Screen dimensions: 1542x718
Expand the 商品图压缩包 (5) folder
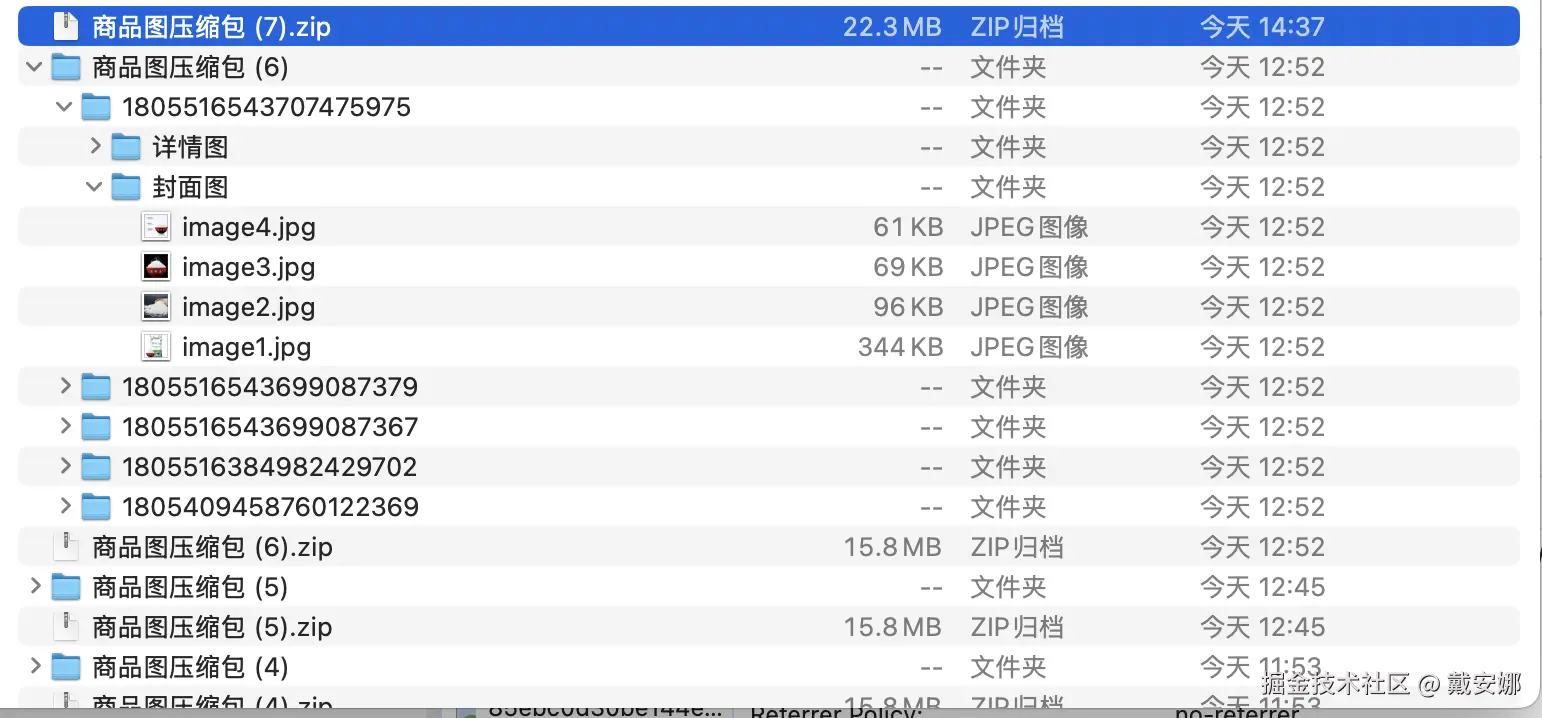(x=36, y=586)
